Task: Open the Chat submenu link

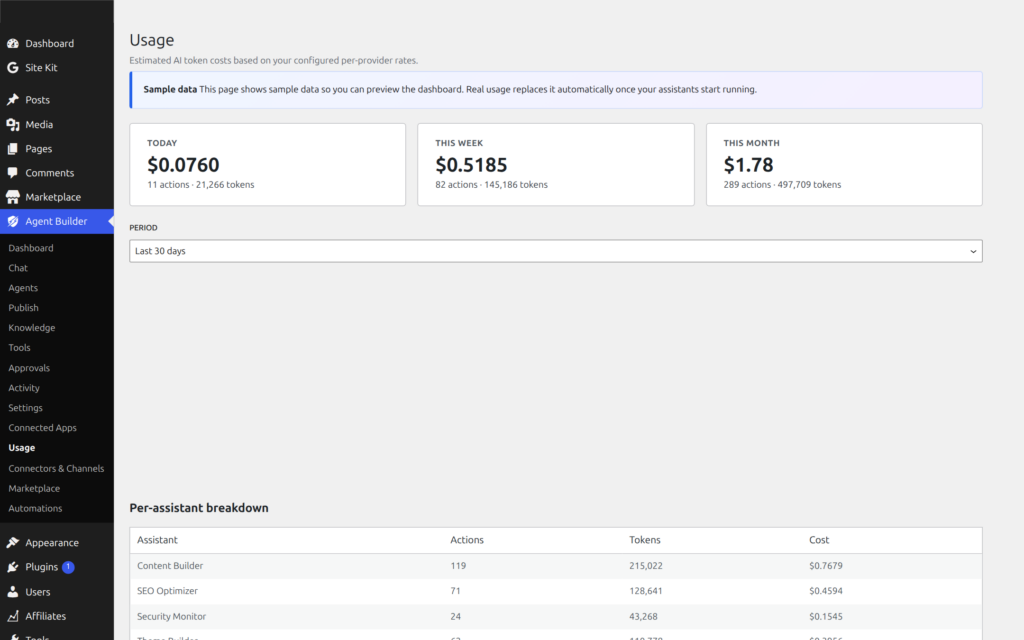Action: [18, 268]
